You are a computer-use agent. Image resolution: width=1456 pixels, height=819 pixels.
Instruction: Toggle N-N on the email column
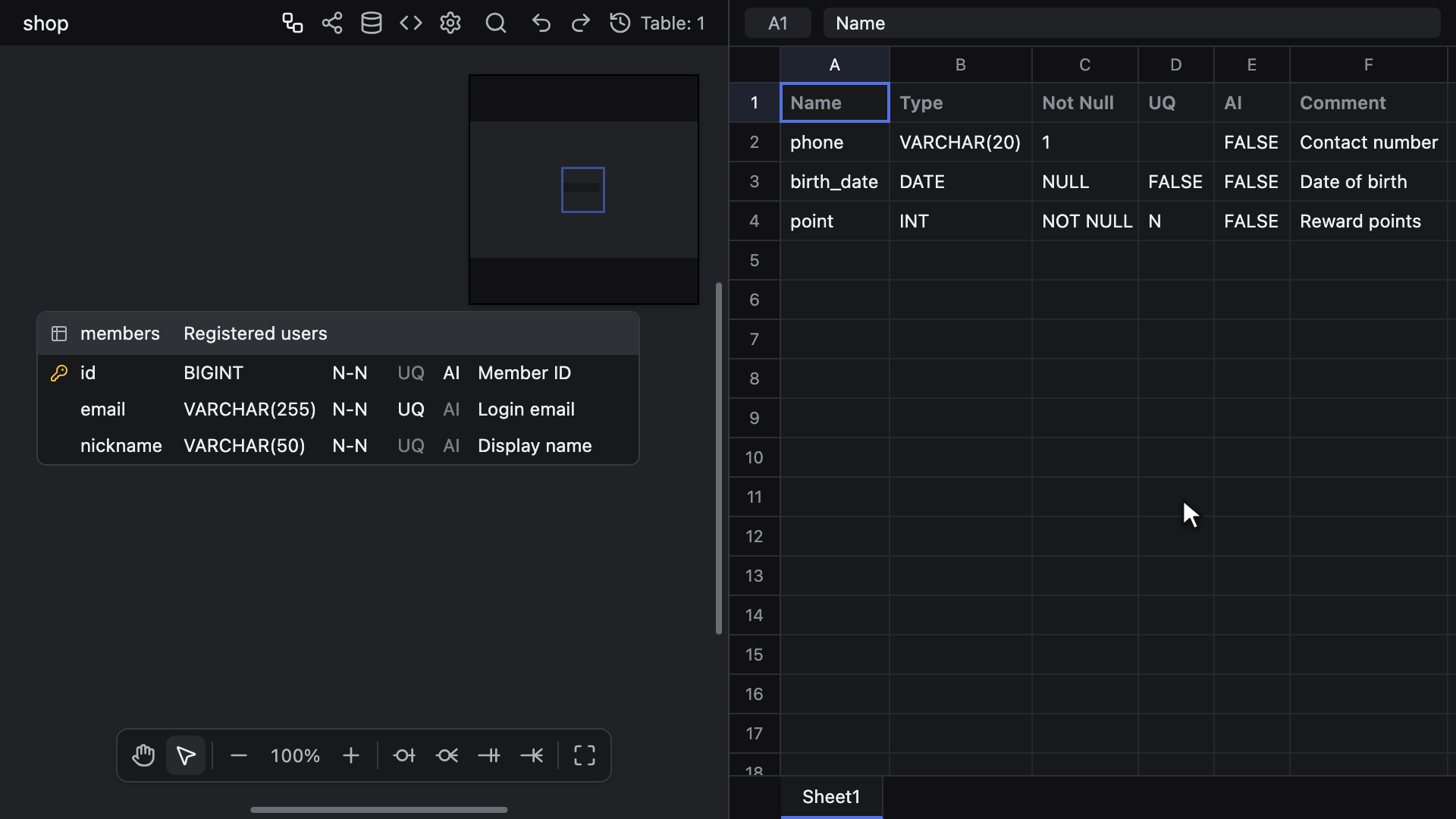point(350,409)
